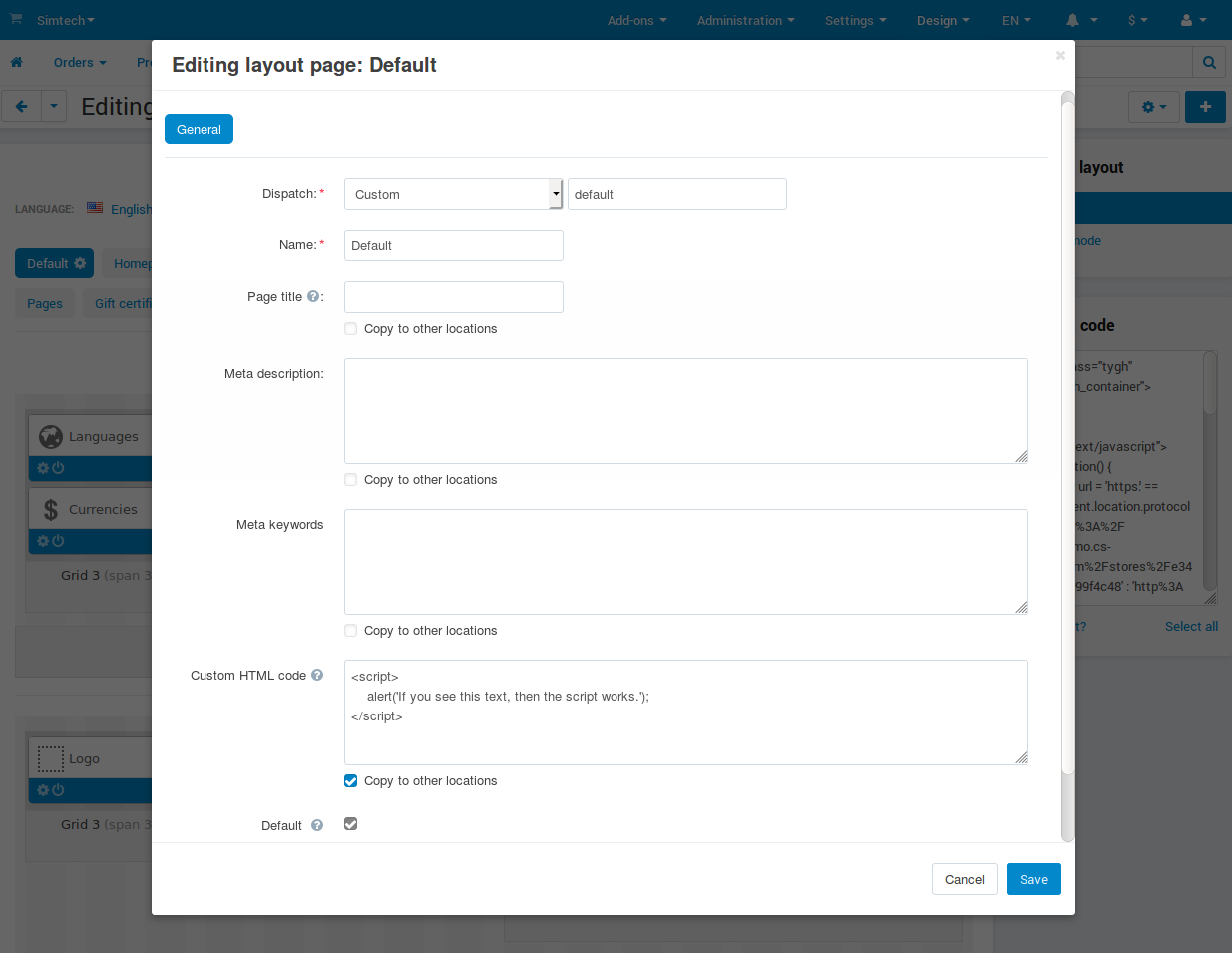Open the Design menu
The height and width of the screenshot is (953, 1232).
coord(943,20)
